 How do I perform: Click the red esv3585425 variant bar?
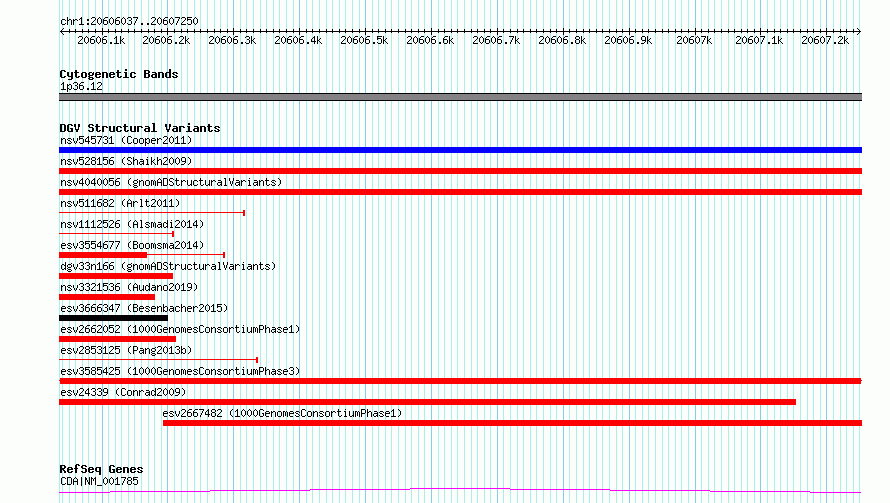pos(460,381)
